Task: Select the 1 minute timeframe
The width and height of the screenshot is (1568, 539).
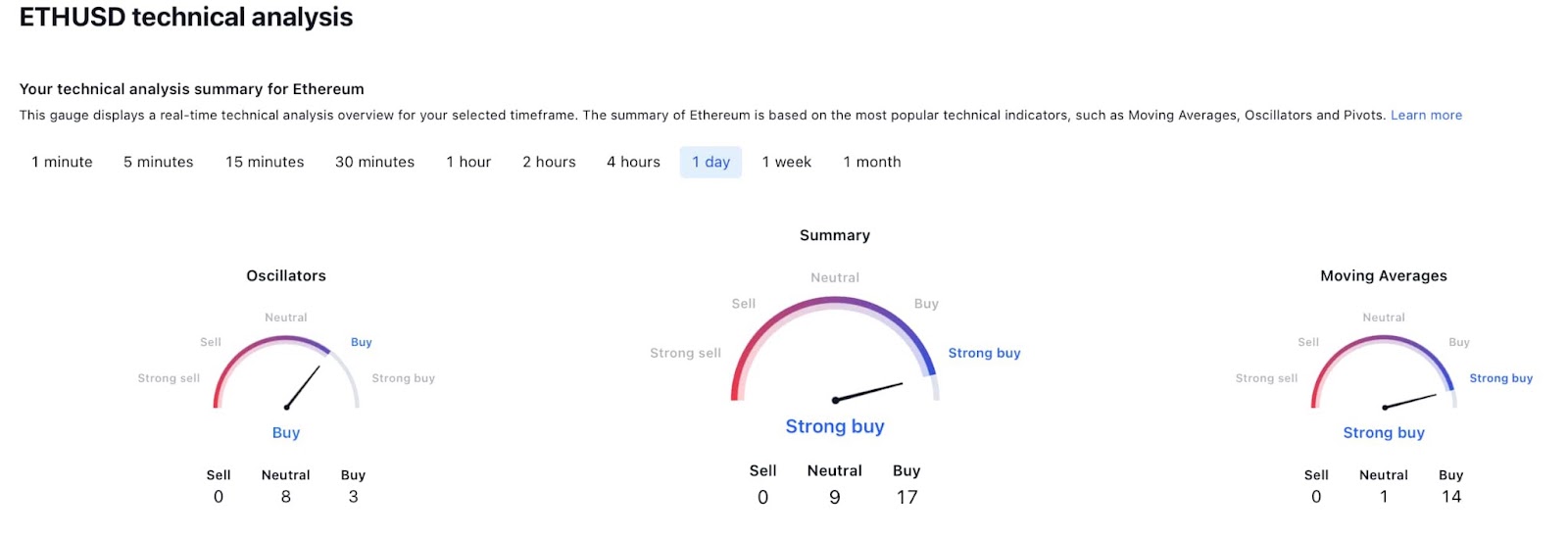Action: point(62,162)
